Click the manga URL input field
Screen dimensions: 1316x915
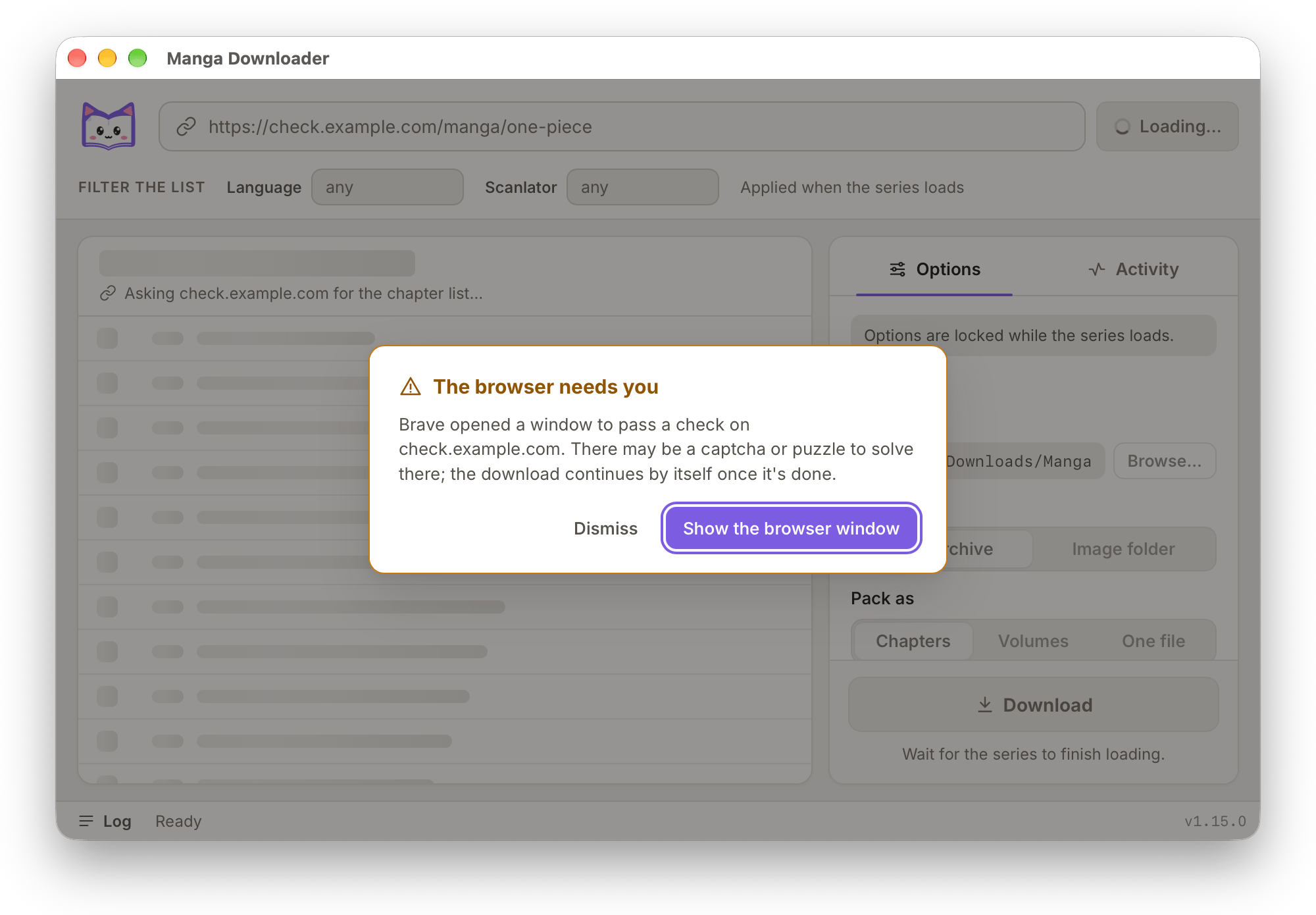coord(622,126)
